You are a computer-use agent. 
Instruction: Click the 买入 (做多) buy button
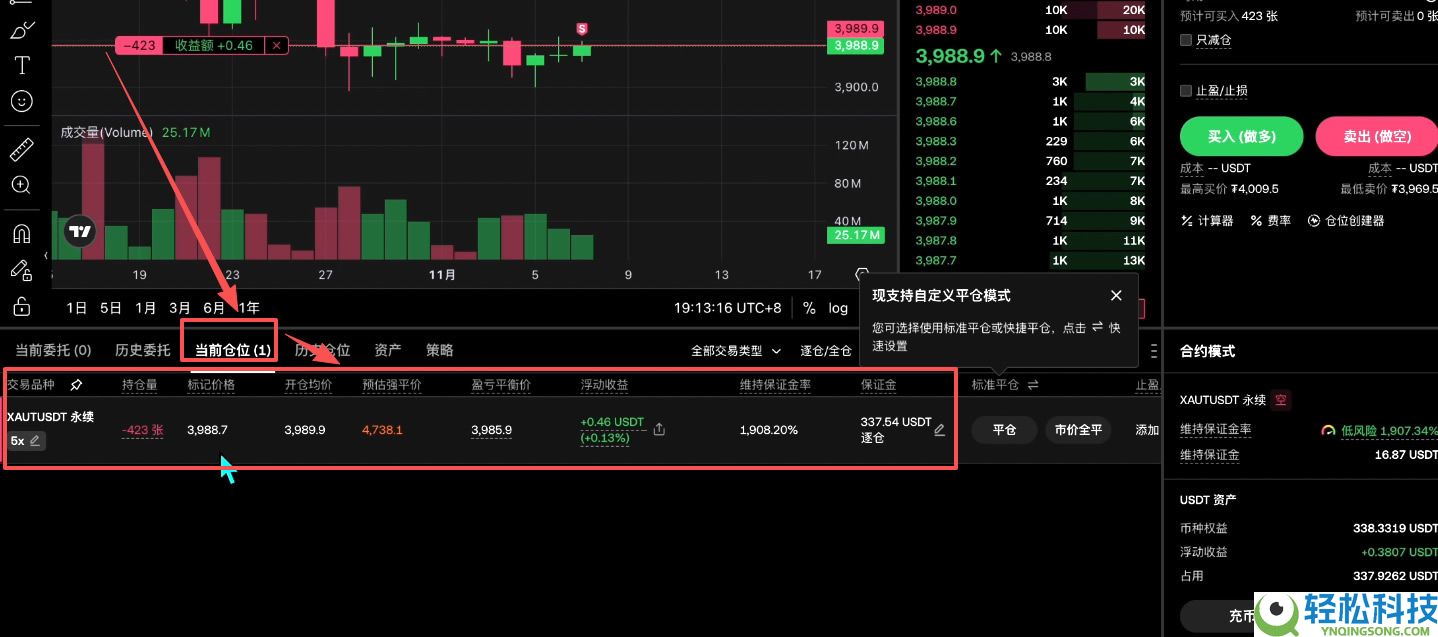point(1241,136)
